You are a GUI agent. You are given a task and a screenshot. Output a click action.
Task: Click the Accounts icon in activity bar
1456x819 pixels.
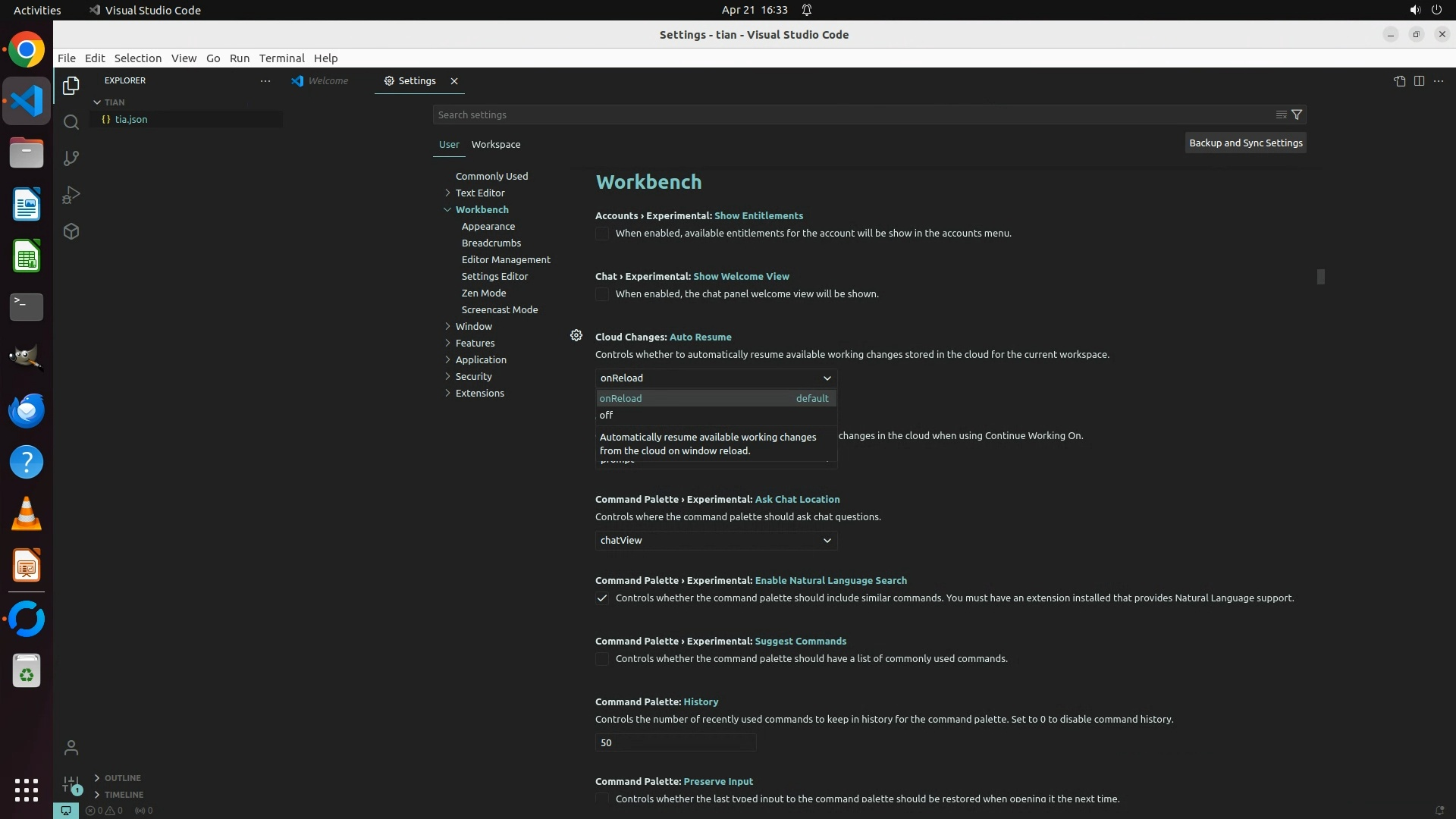[71, 748]
